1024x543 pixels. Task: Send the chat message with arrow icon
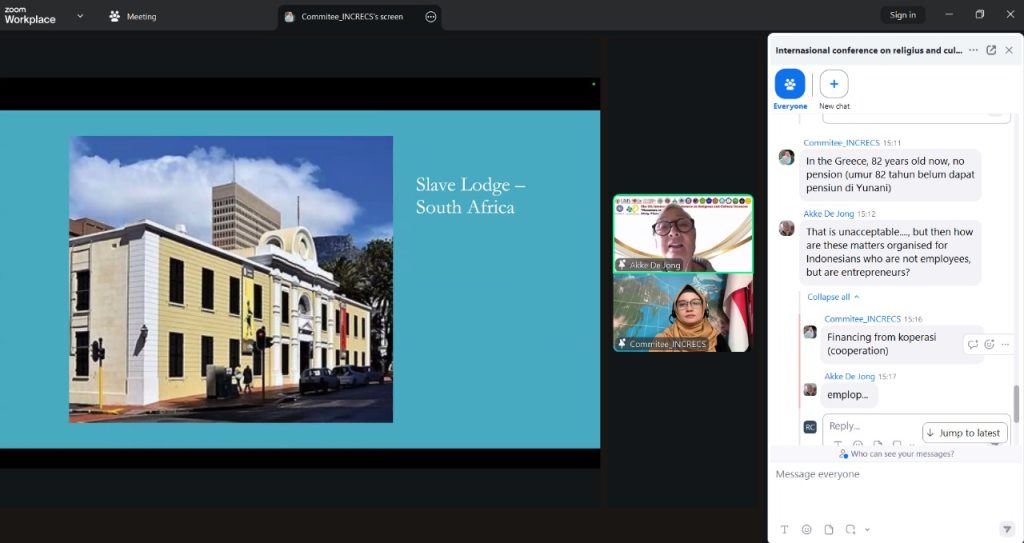(x=1006, y=529)
